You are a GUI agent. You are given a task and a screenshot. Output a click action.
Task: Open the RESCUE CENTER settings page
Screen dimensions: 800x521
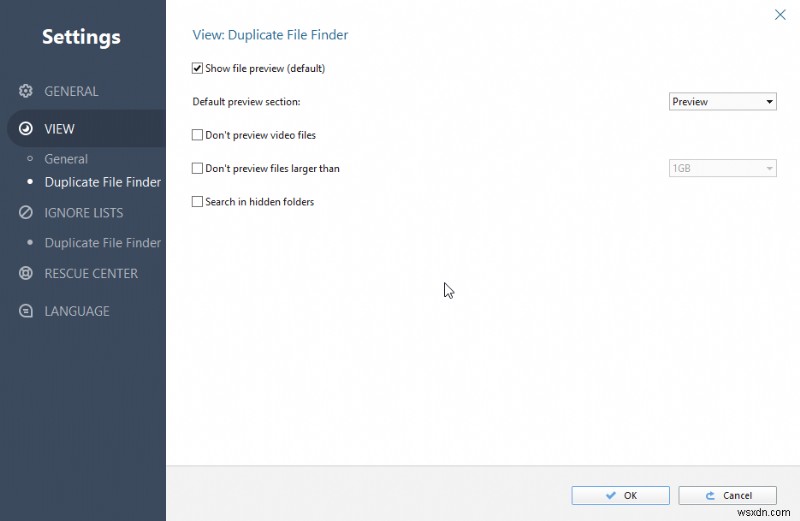(91, 274)
